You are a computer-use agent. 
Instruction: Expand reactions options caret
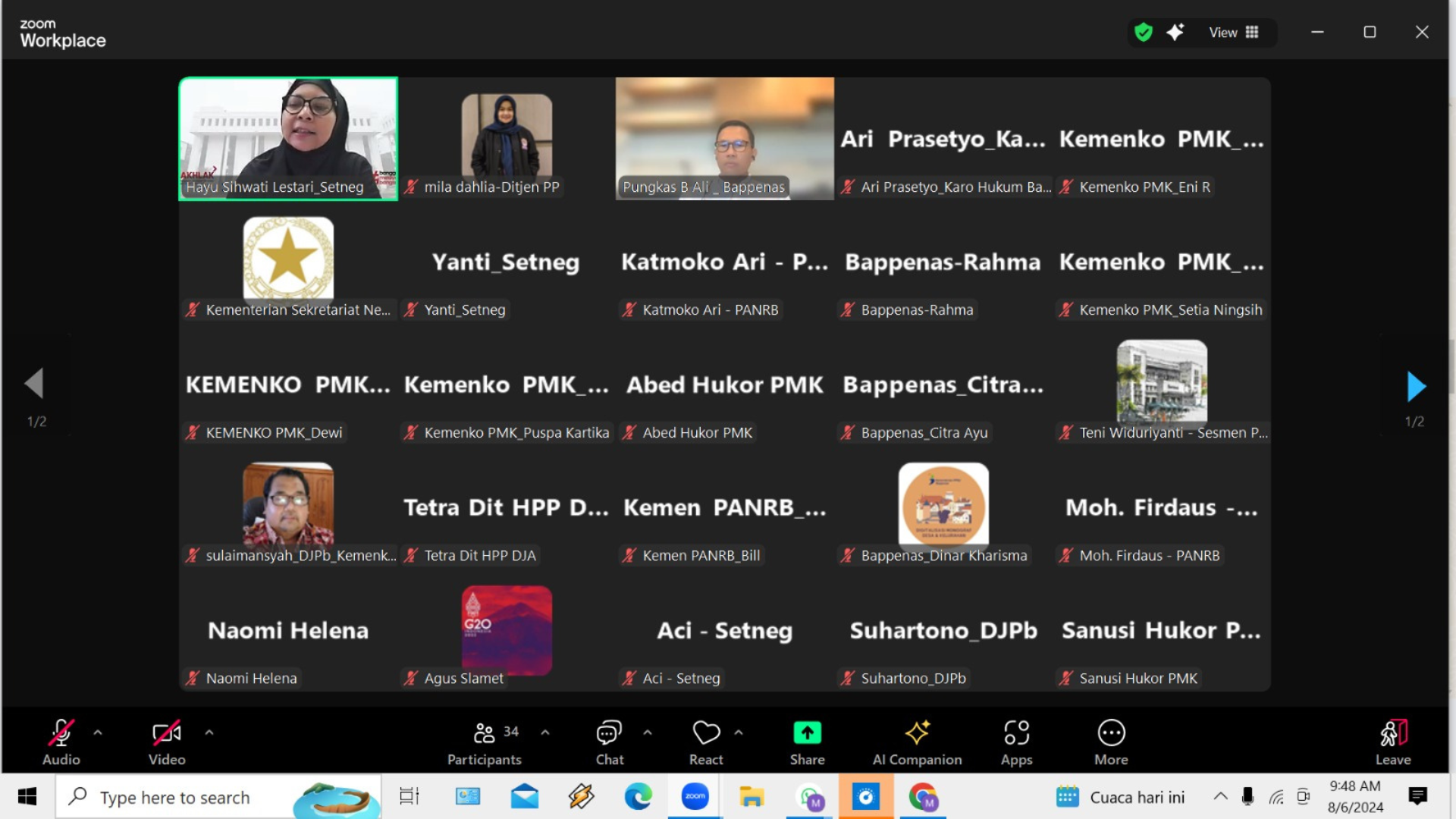739,733
